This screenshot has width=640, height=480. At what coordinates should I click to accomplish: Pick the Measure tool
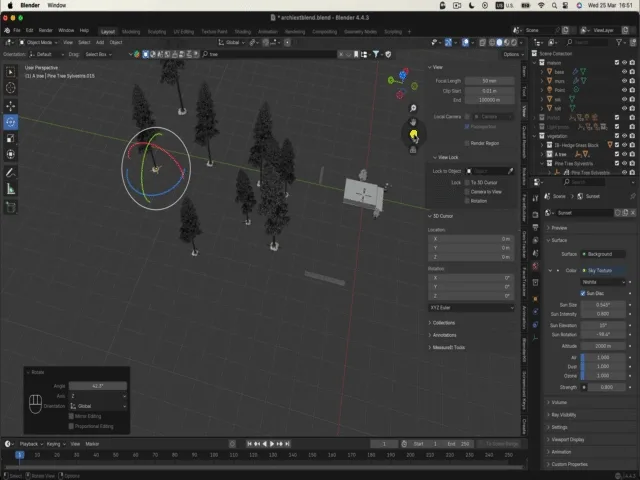pos(11,189)
